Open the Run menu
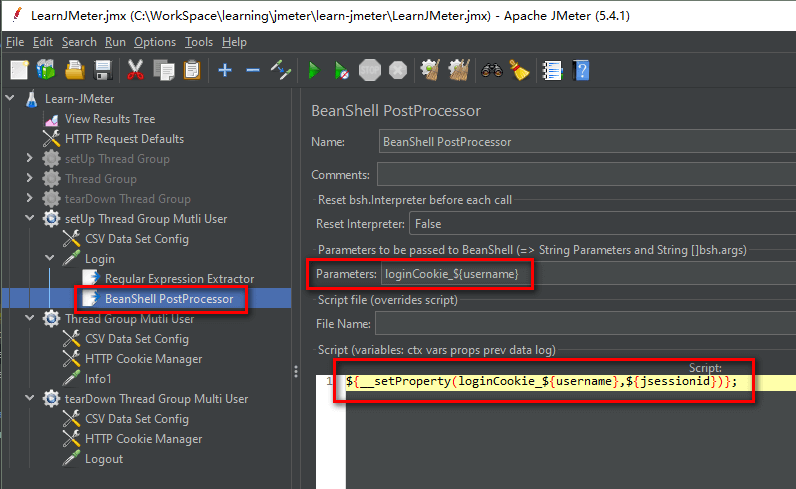 pyautogui.click(x=115, y=42)
